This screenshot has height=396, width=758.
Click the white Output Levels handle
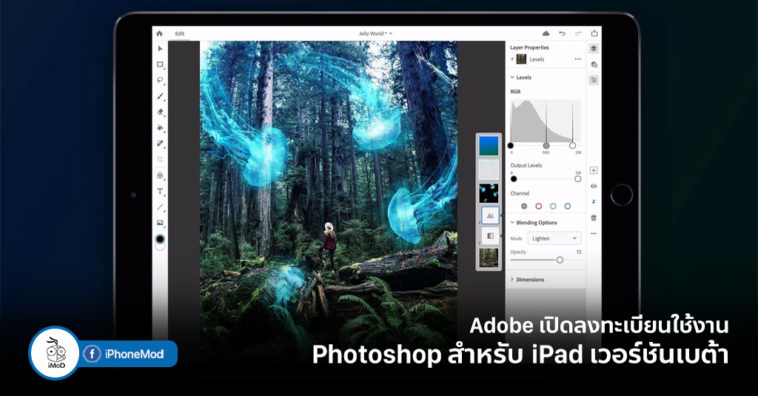pos(578,179)
